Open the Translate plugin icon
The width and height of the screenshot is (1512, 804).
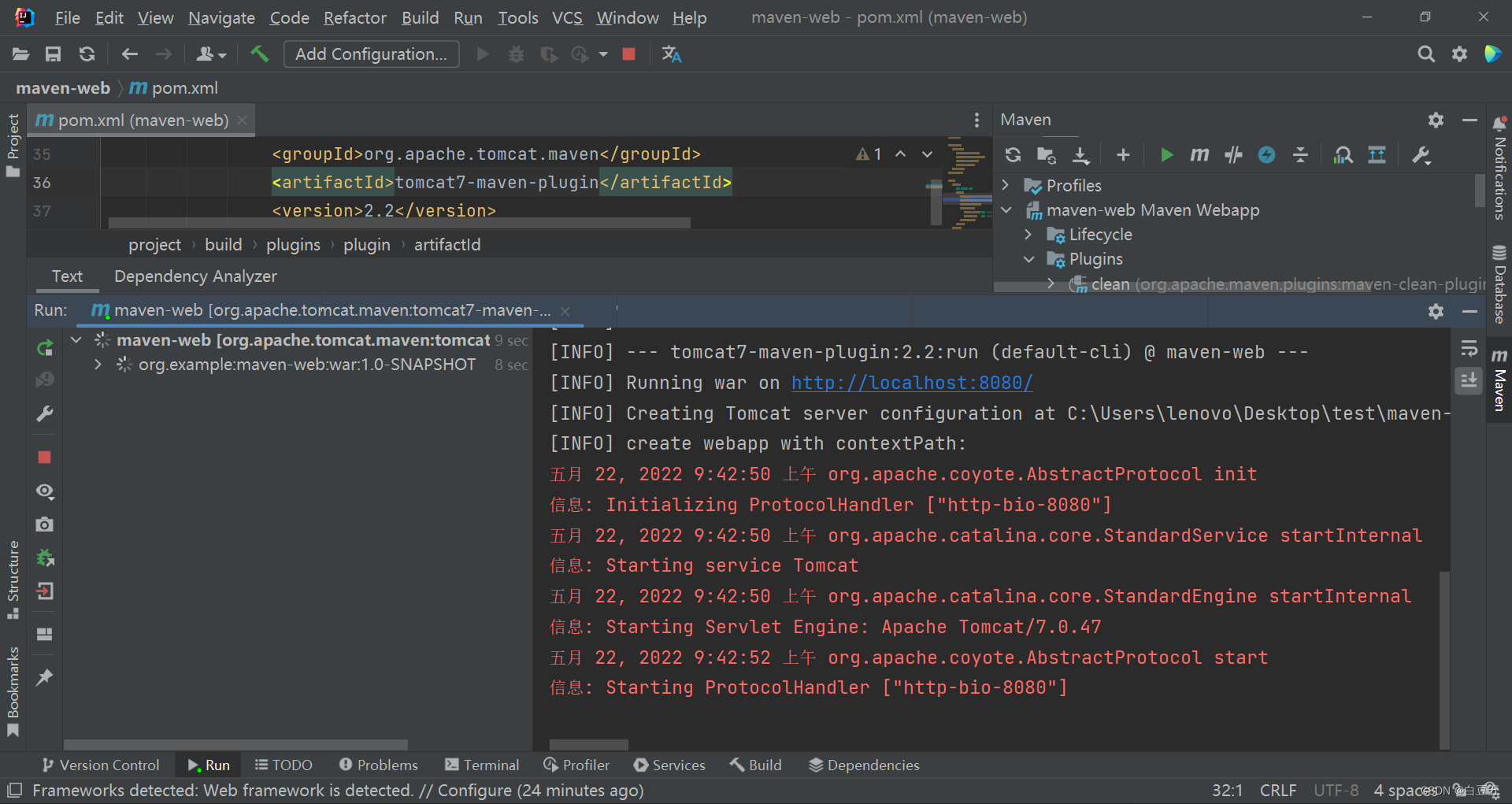click(x=671, y=54)
